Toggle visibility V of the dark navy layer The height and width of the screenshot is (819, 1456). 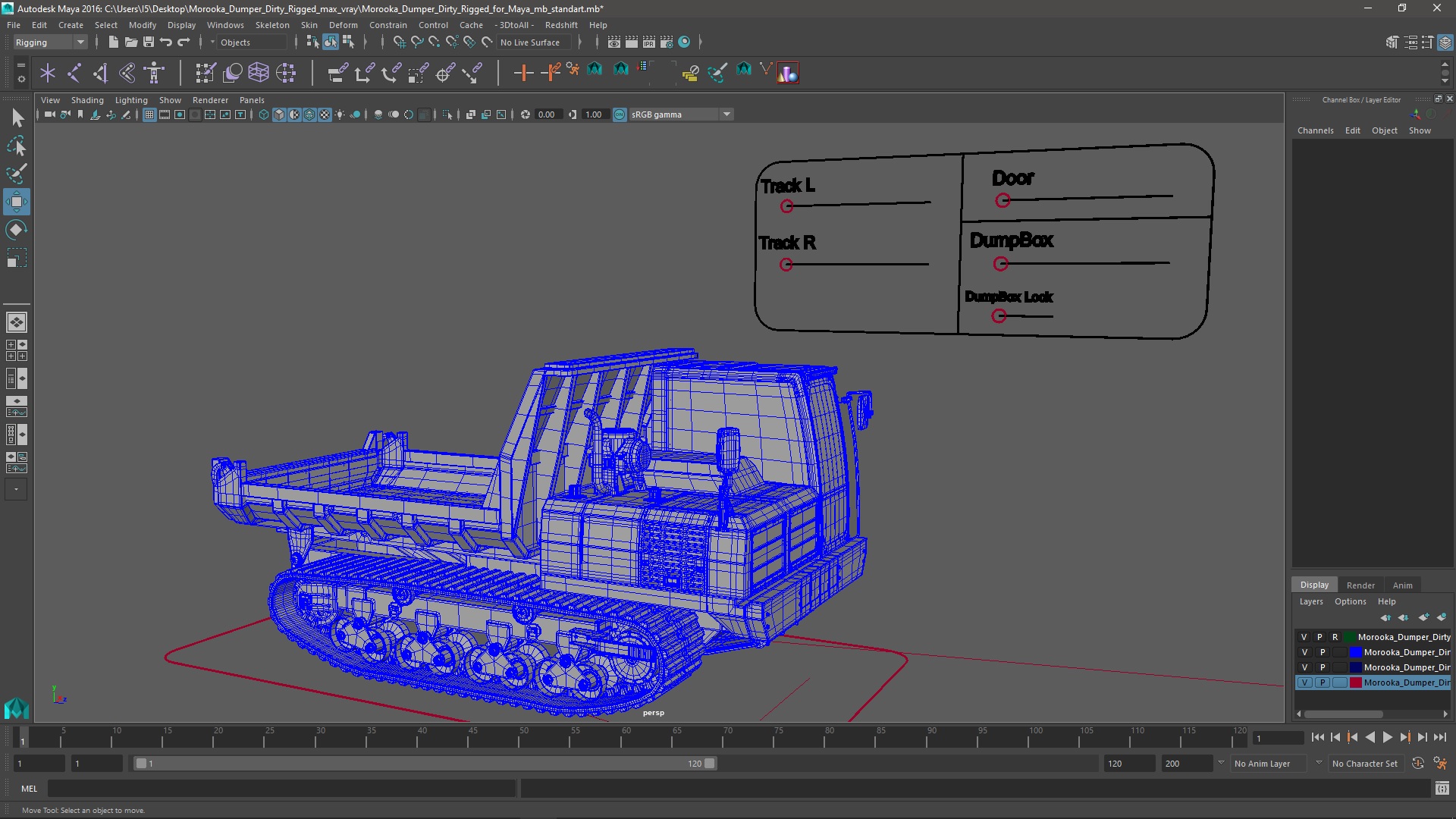(1304, 667)
